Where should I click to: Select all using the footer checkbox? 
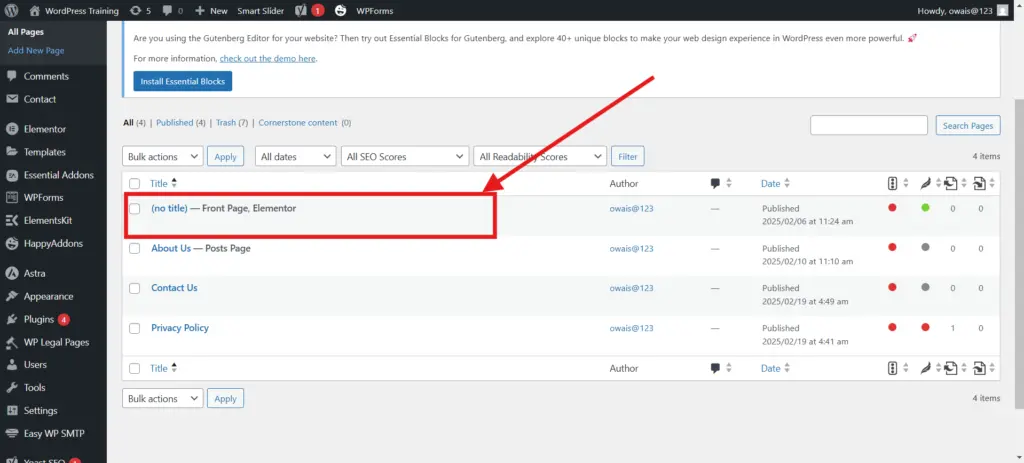click(x=135, y=369)
